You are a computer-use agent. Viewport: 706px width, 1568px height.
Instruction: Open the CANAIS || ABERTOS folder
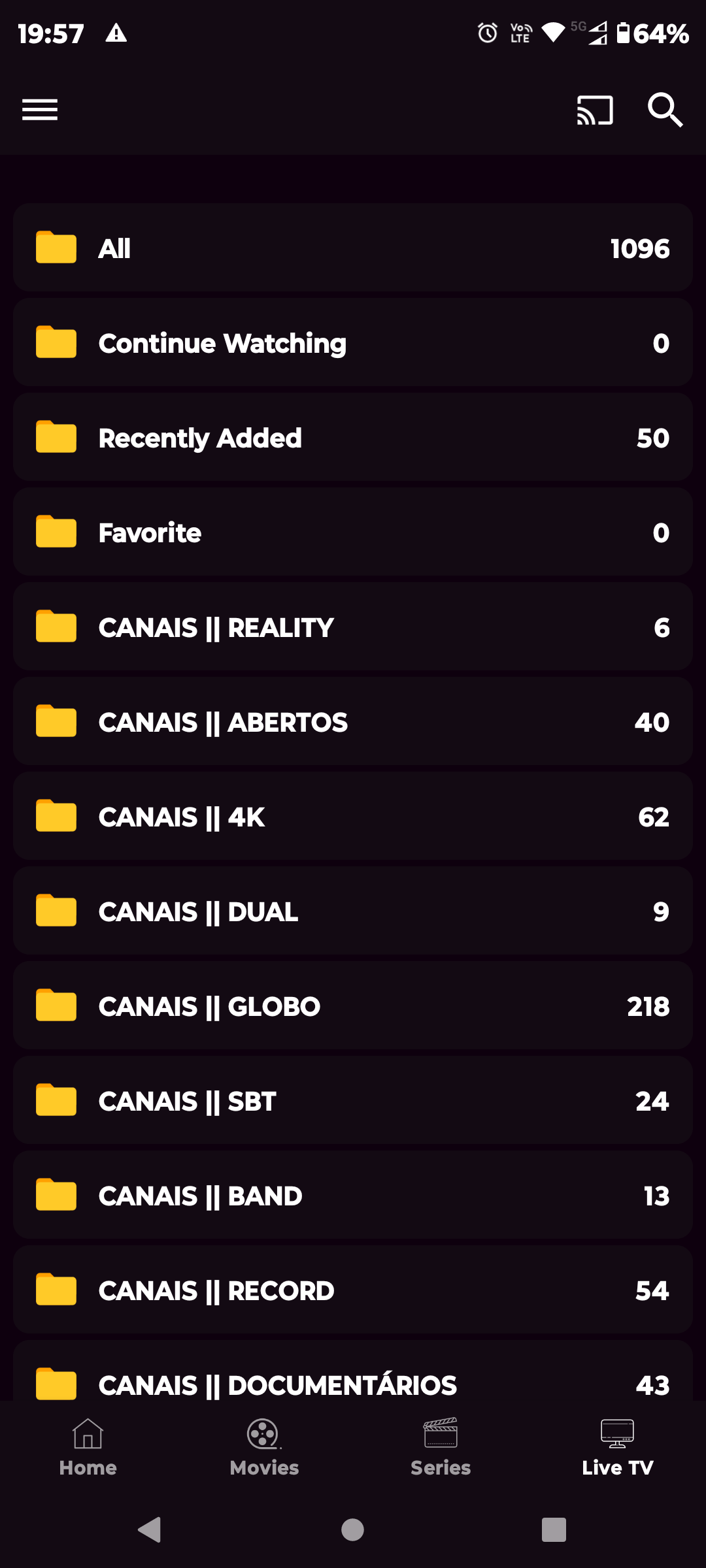353,721
